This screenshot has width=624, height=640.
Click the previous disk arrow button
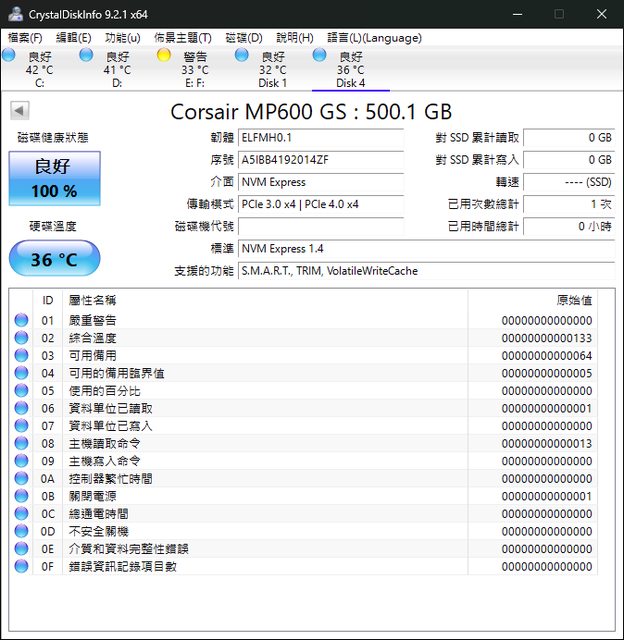19,110
